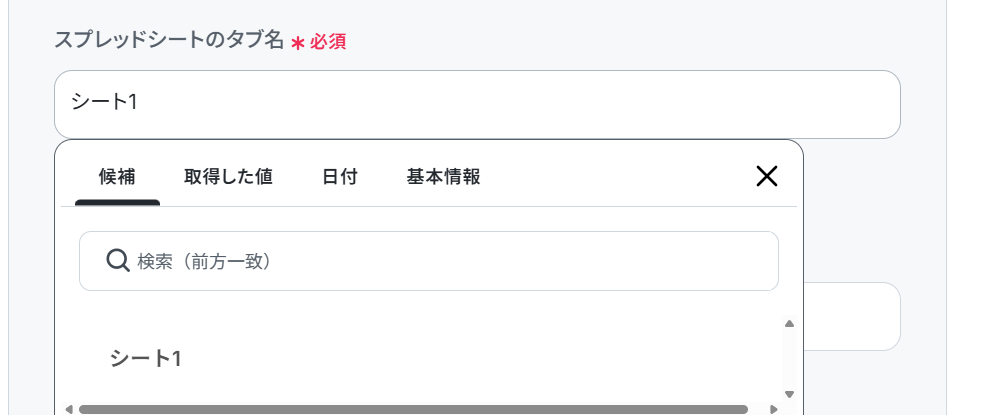Click the red asterisk beside the label
The image size is (988, 415).
(x=298, y=43)
